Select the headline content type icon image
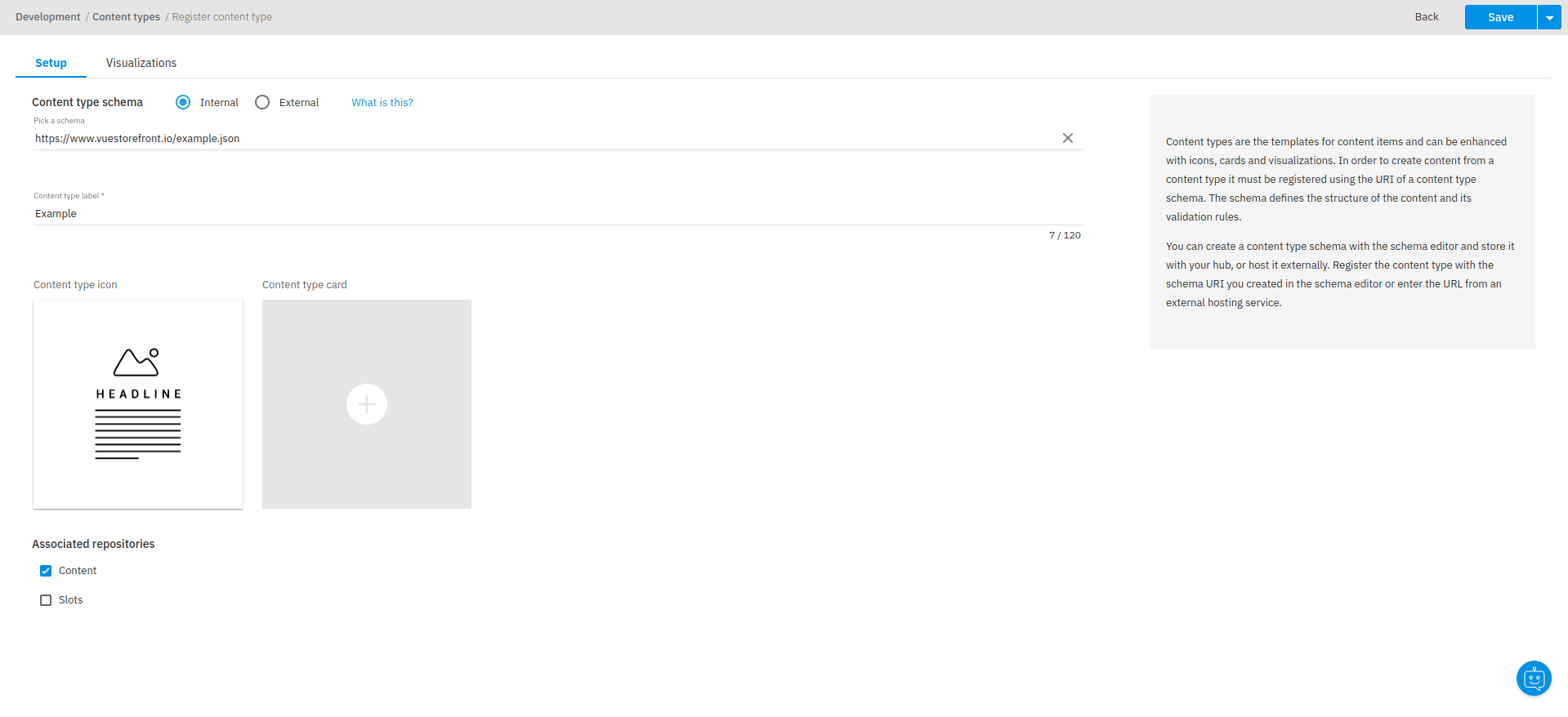1568x717 pixels. tap(138, 404)
